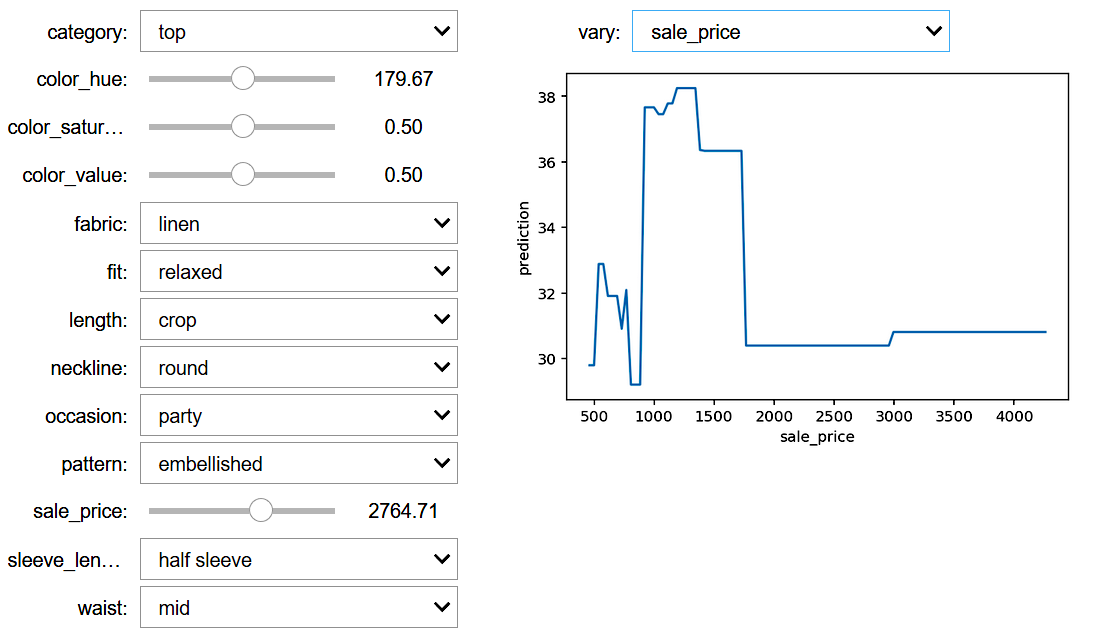
Task: Click the sale_price x-axis label on chart
Action: (817, 437)
